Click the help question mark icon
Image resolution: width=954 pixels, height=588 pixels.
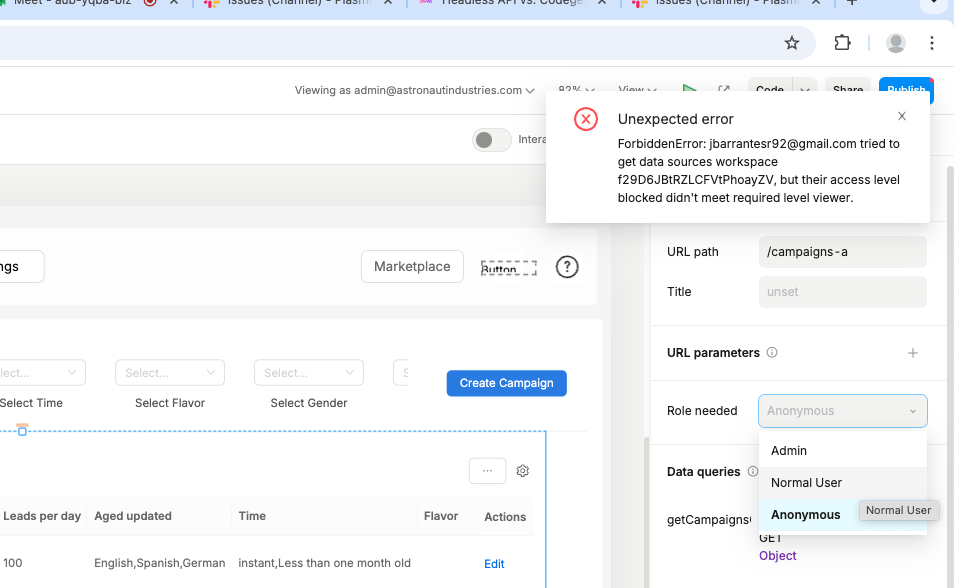pos(567,267)
